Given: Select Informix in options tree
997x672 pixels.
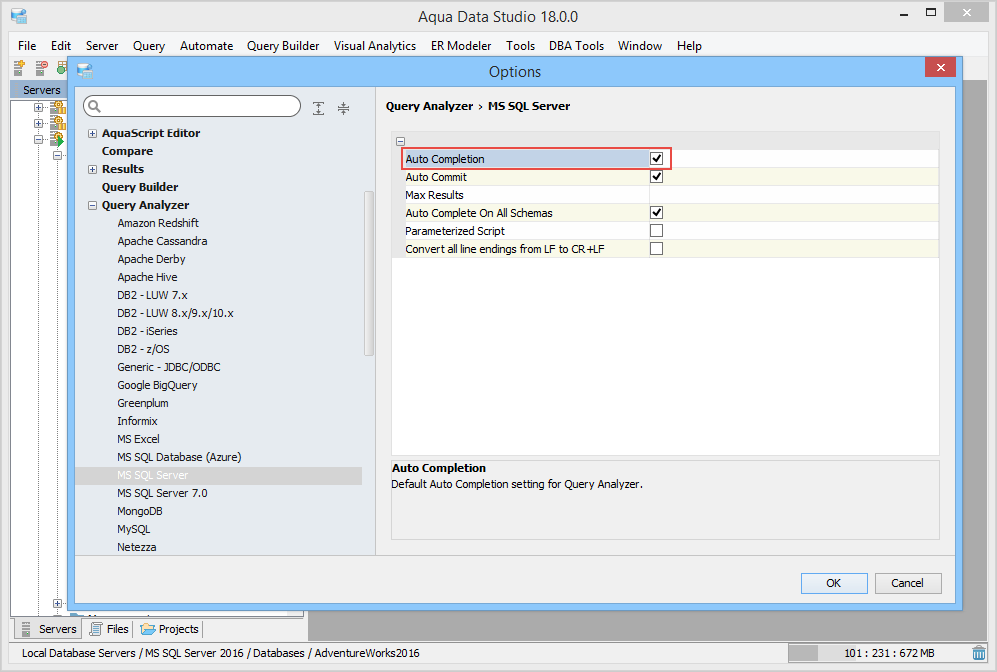Looking at the screenshot, I should coord(137,421).
